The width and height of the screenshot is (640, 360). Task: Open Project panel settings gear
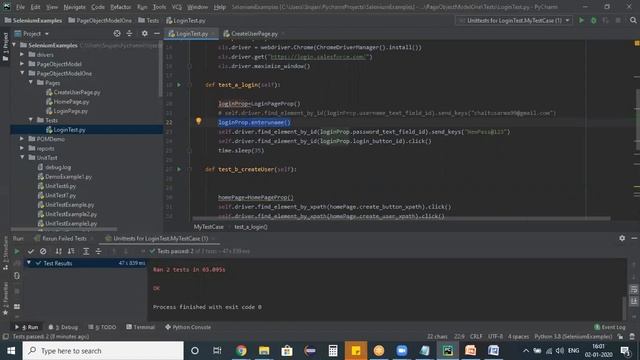click(x=144, y=33)
